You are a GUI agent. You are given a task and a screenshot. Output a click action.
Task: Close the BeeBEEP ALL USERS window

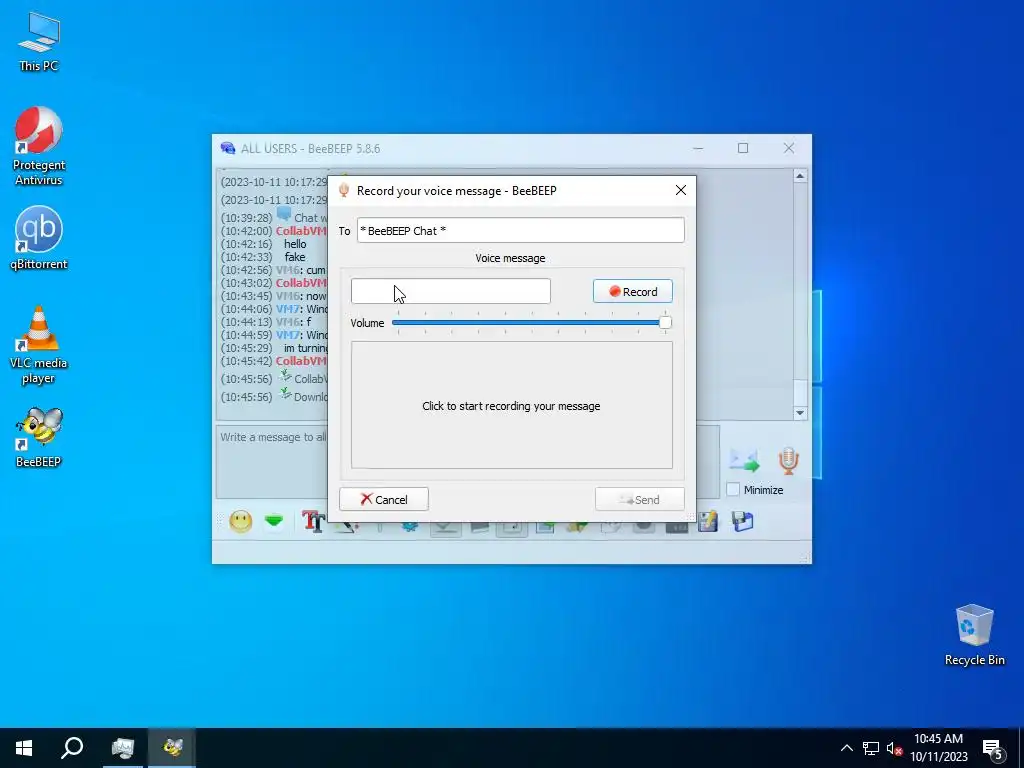click(x=789, y=148)
